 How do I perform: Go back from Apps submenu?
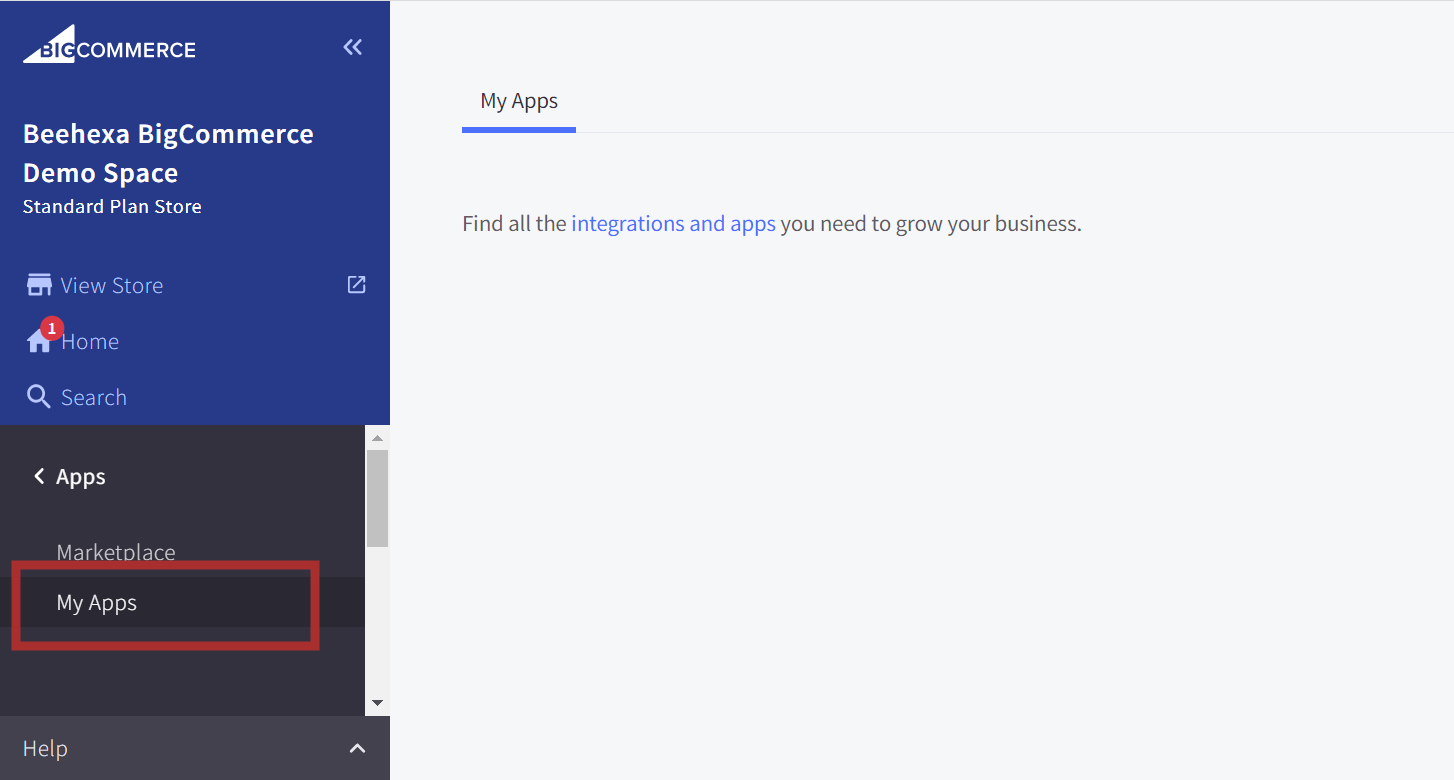pos(39,477)
